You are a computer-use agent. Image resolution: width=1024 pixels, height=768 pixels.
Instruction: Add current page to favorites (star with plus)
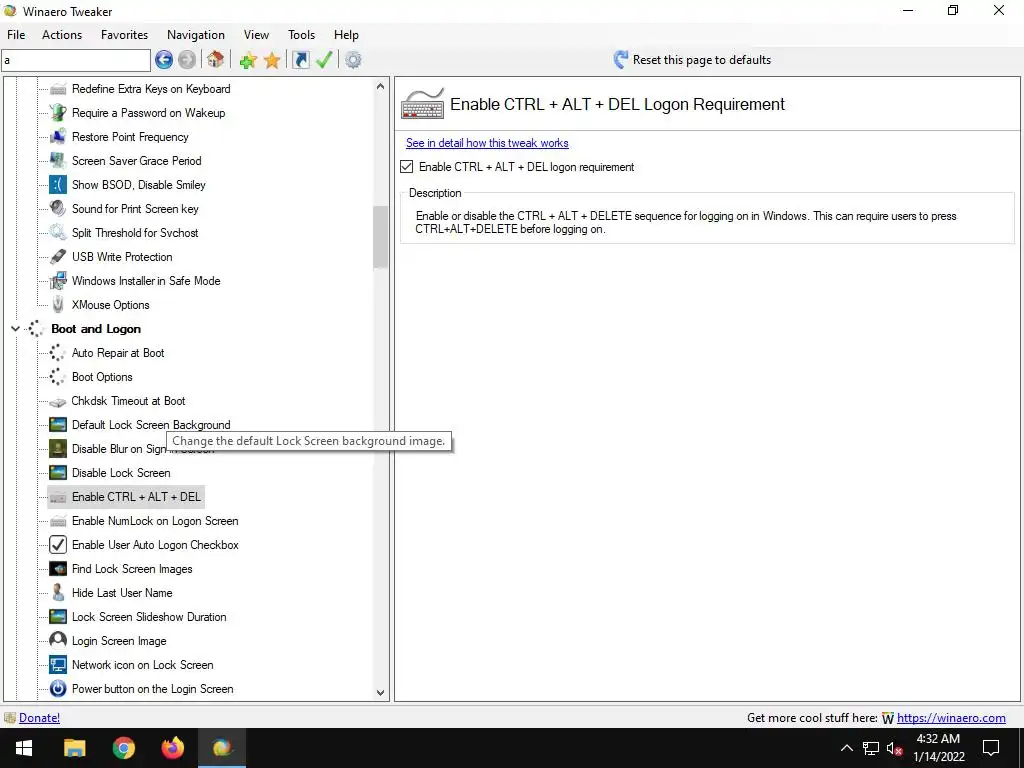248,61
